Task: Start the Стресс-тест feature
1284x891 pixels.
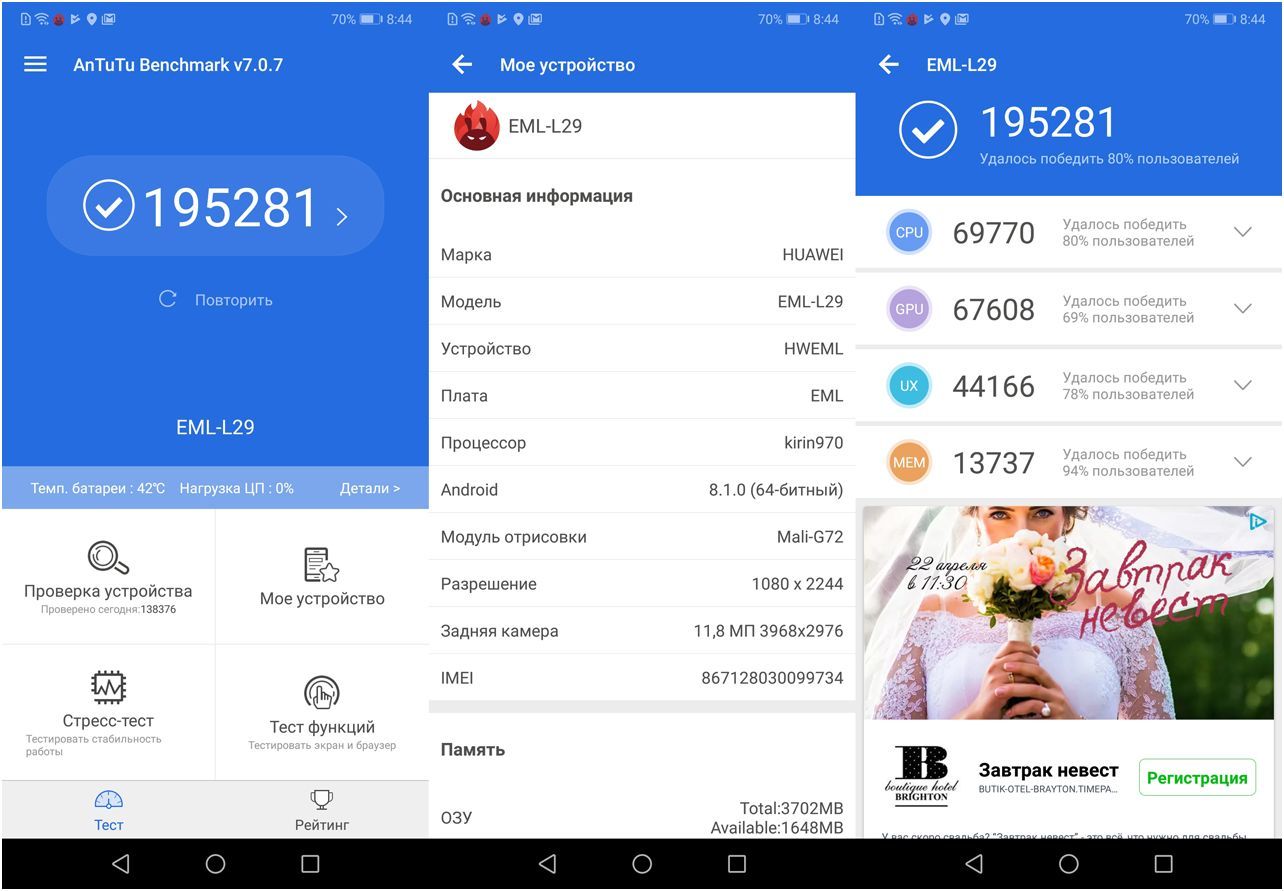Action: (x=108, y=710)
